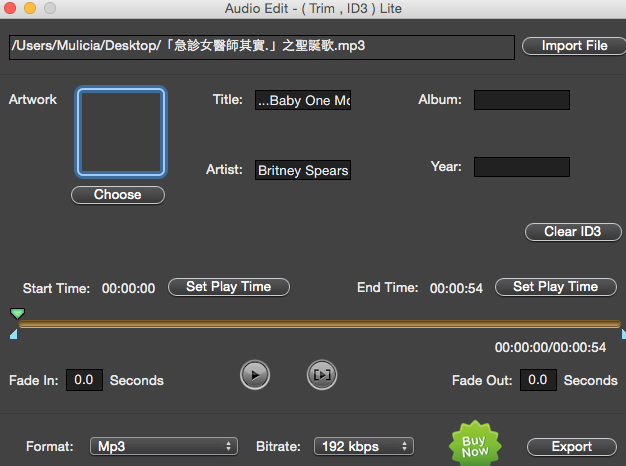Click the empty Album field
Screen dimensions: 626x466
pos(522,100)
